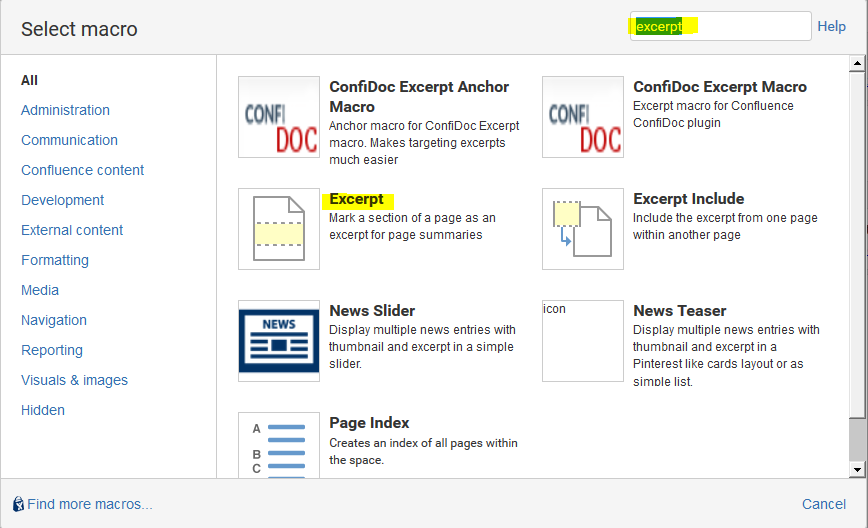Filter macros by Communication category
Image resolution: width=868 pixels, height=528 pixels.
pos(69,140)
